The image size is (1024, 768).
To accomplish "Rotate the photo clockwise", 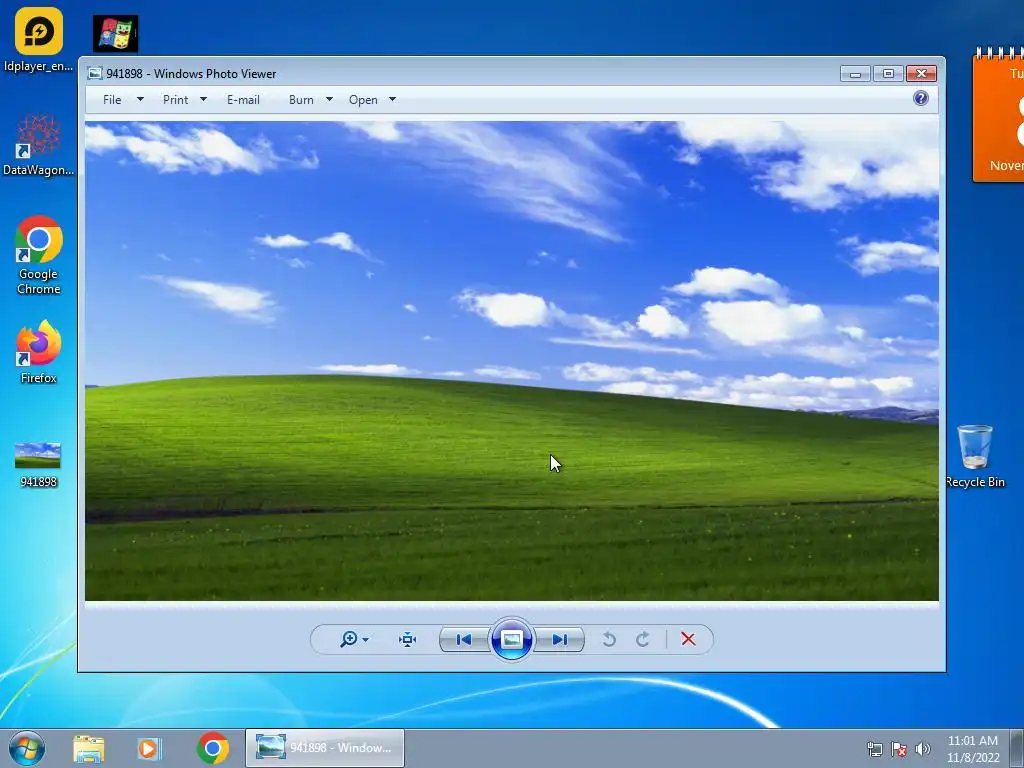I will point(643,639).
